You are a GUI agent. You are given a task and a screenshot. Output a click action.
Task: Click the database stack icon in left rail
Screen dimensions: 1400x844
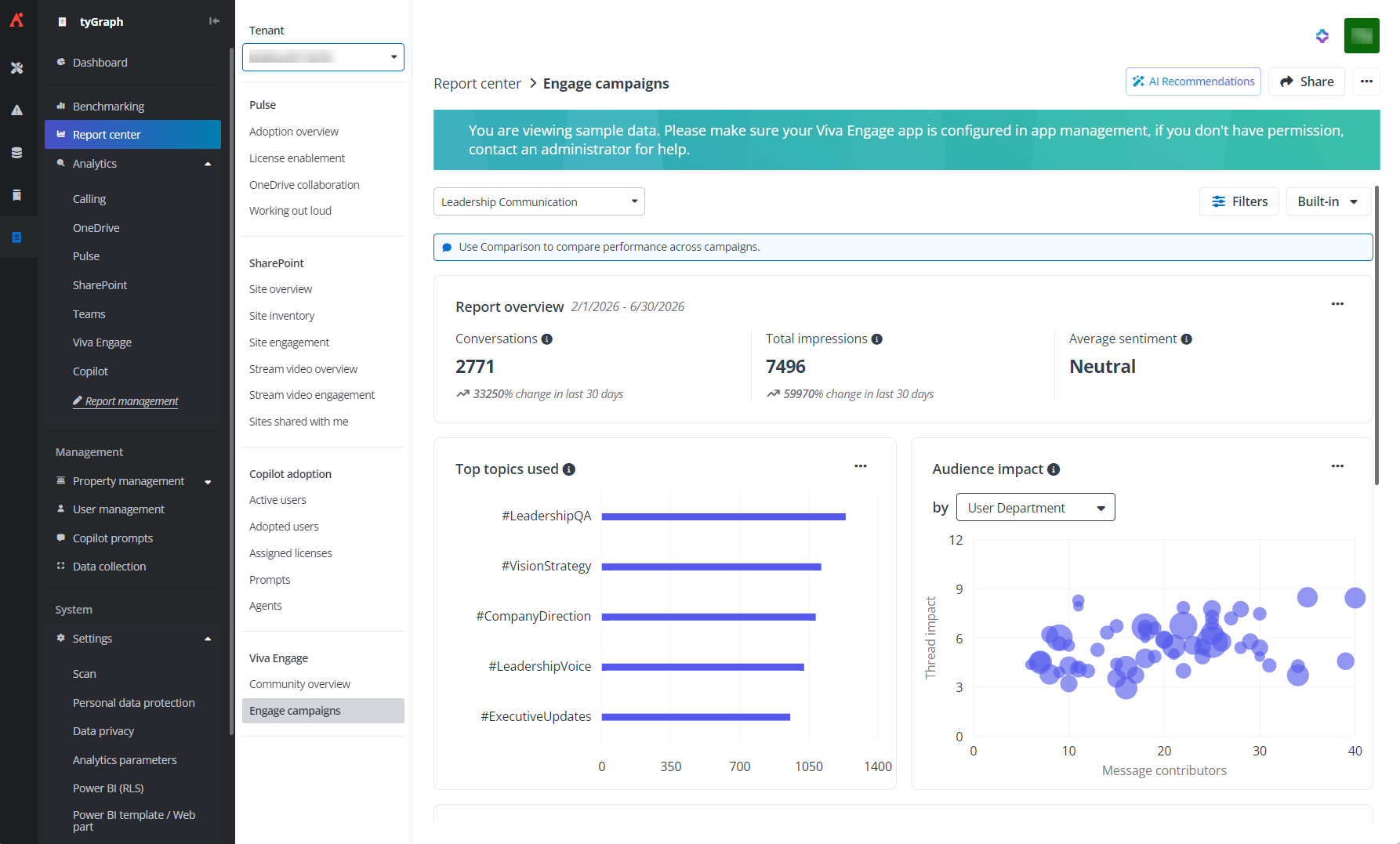click(x=16, y=153)
